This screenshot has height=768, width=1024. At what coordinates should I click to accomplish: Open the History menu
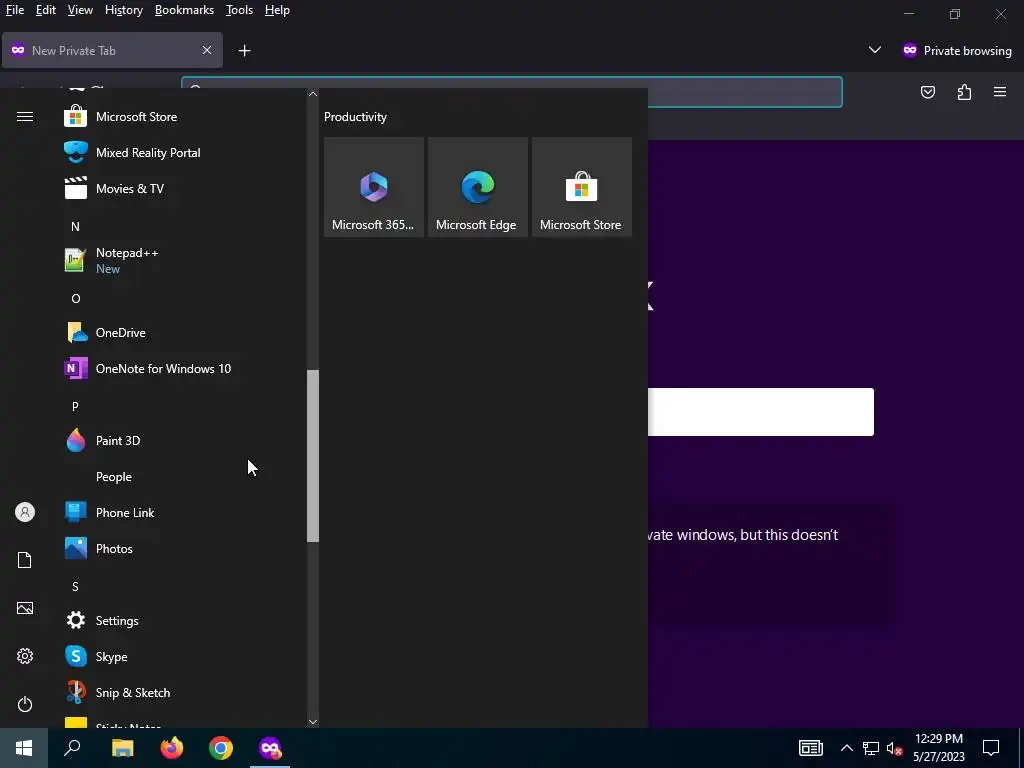point(124,10)
